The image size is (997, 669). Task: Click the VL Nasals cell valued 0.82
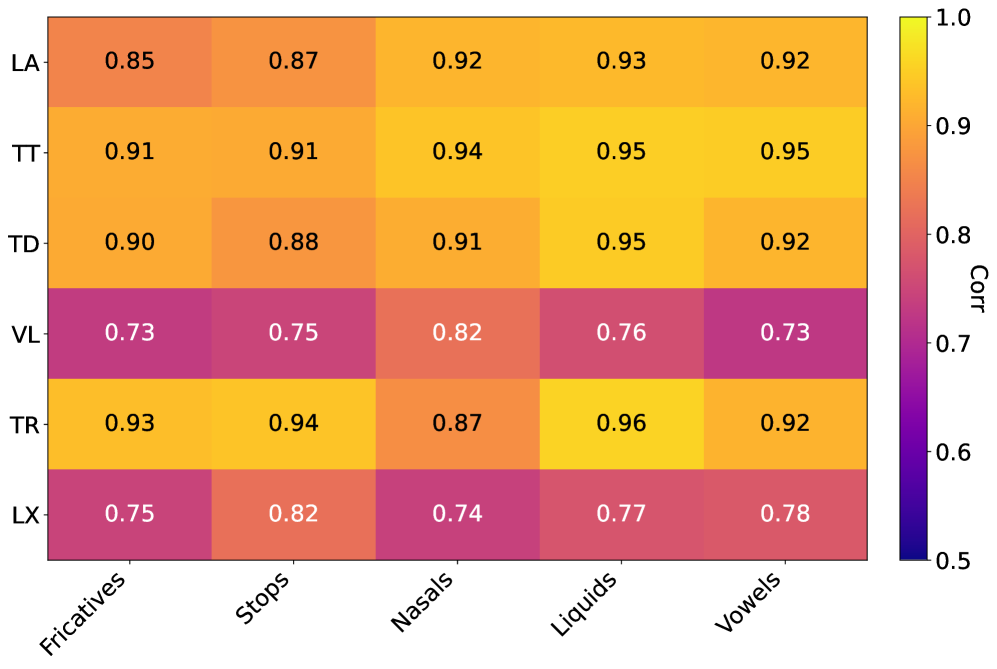[457, 333]
